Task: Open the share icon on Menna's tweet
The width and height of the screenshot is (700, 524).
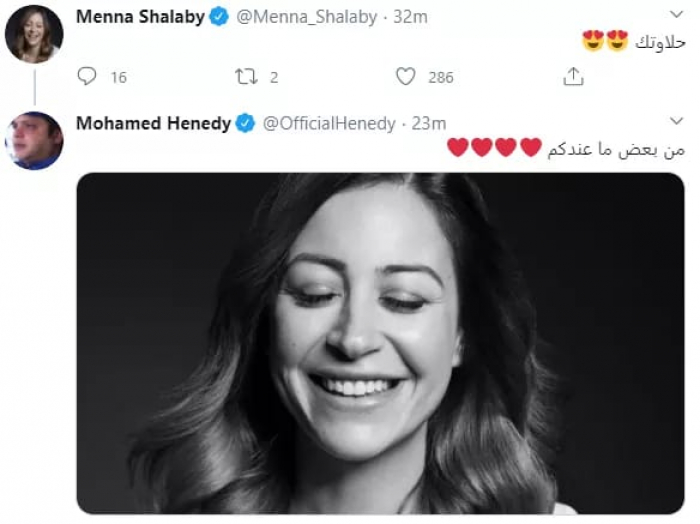Action: [x=573, y=77]
